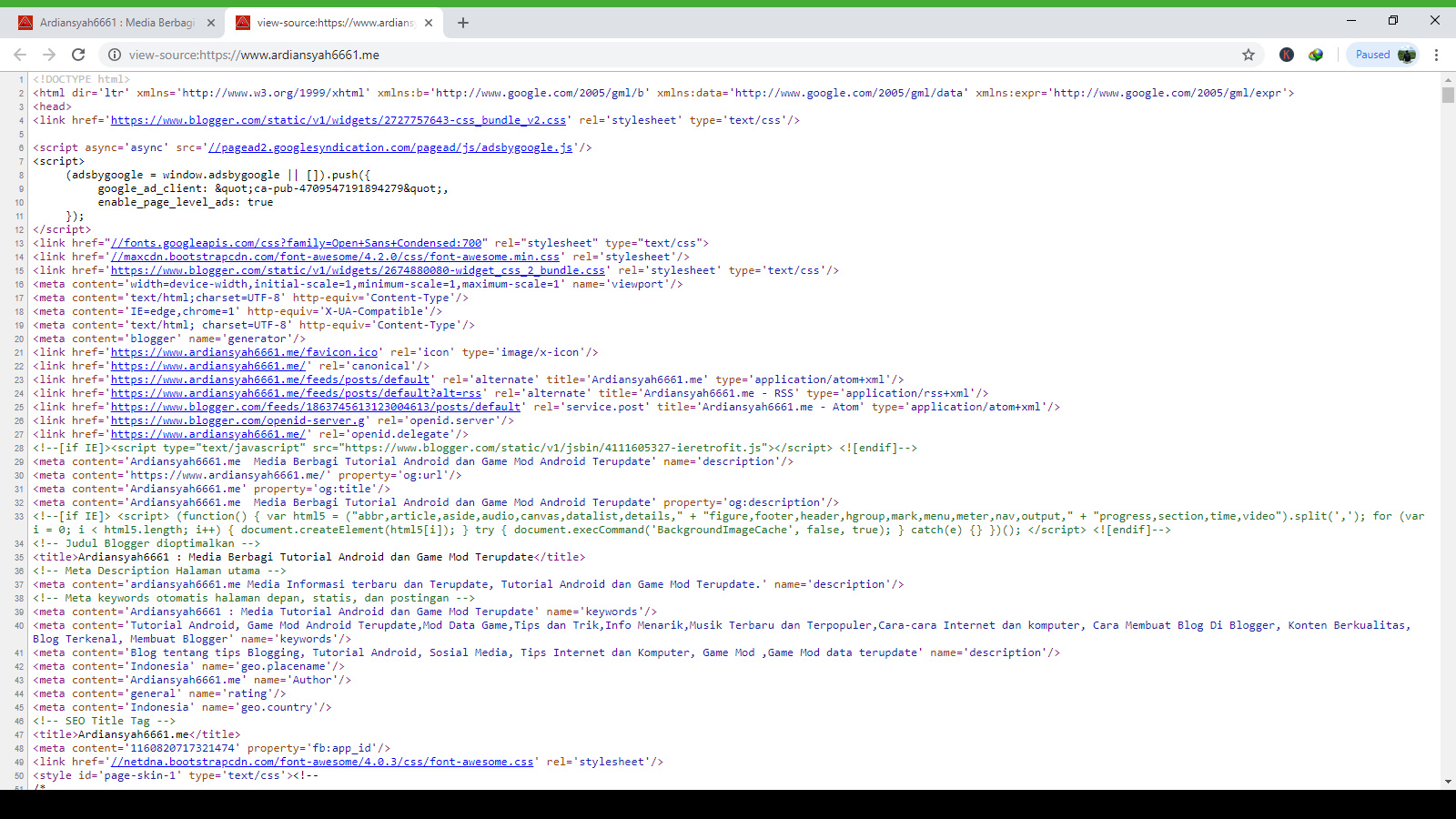Open the canonical ardiansyah6661.me link
The image size is (1456, 819).
(x=208, y=366)
